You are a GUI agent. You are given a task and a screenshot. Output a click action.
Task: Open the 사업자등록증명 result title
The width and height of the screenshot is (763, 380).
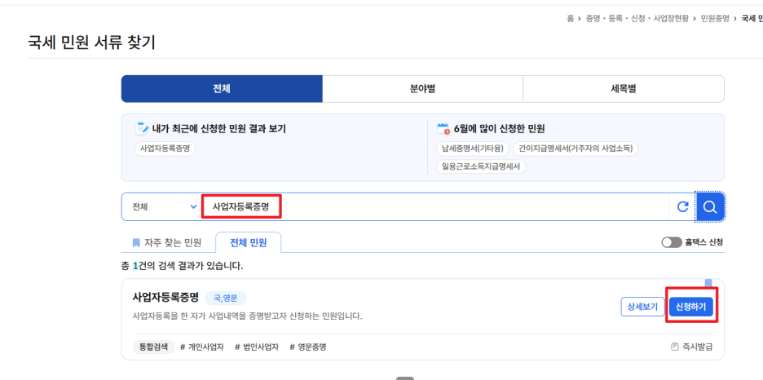165,297
